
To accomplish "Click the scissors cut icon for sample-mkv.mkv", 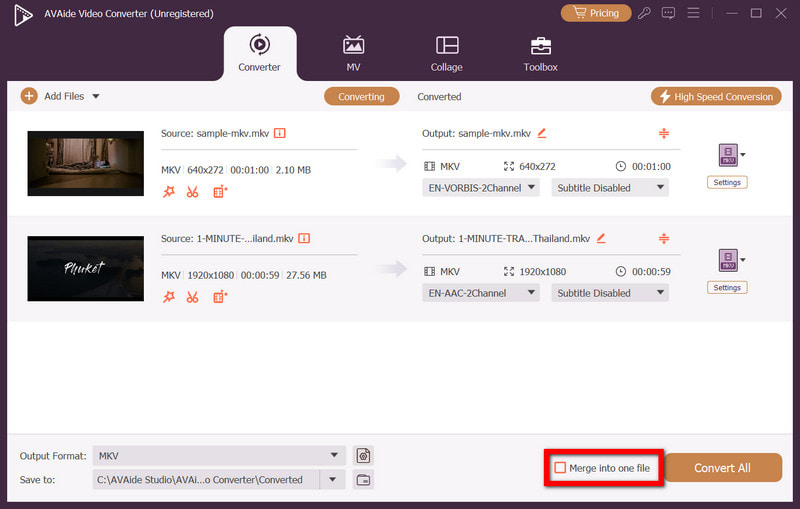I will [x=192, y=191].
